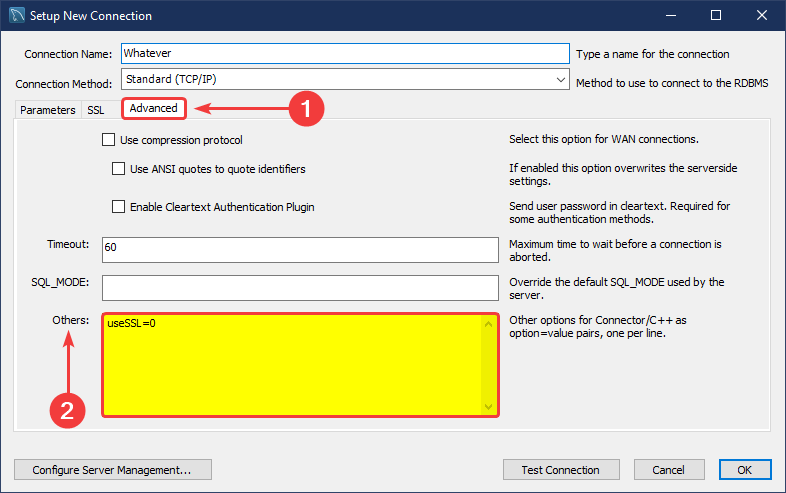786x493 pixels.
Task: Select the Advanced tab
Action: [153, 108]
